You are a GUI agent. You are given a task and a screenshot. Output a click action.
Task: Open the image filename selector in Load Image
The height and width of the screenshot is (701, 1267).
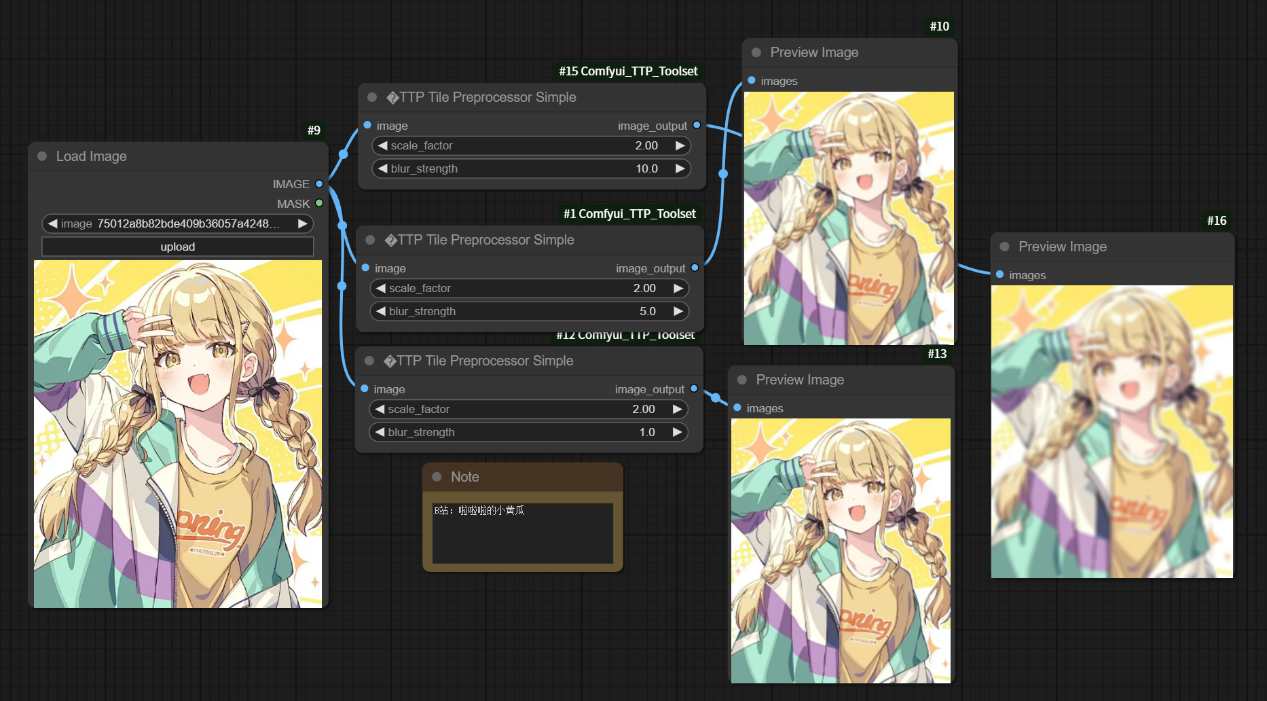[178, 224]
